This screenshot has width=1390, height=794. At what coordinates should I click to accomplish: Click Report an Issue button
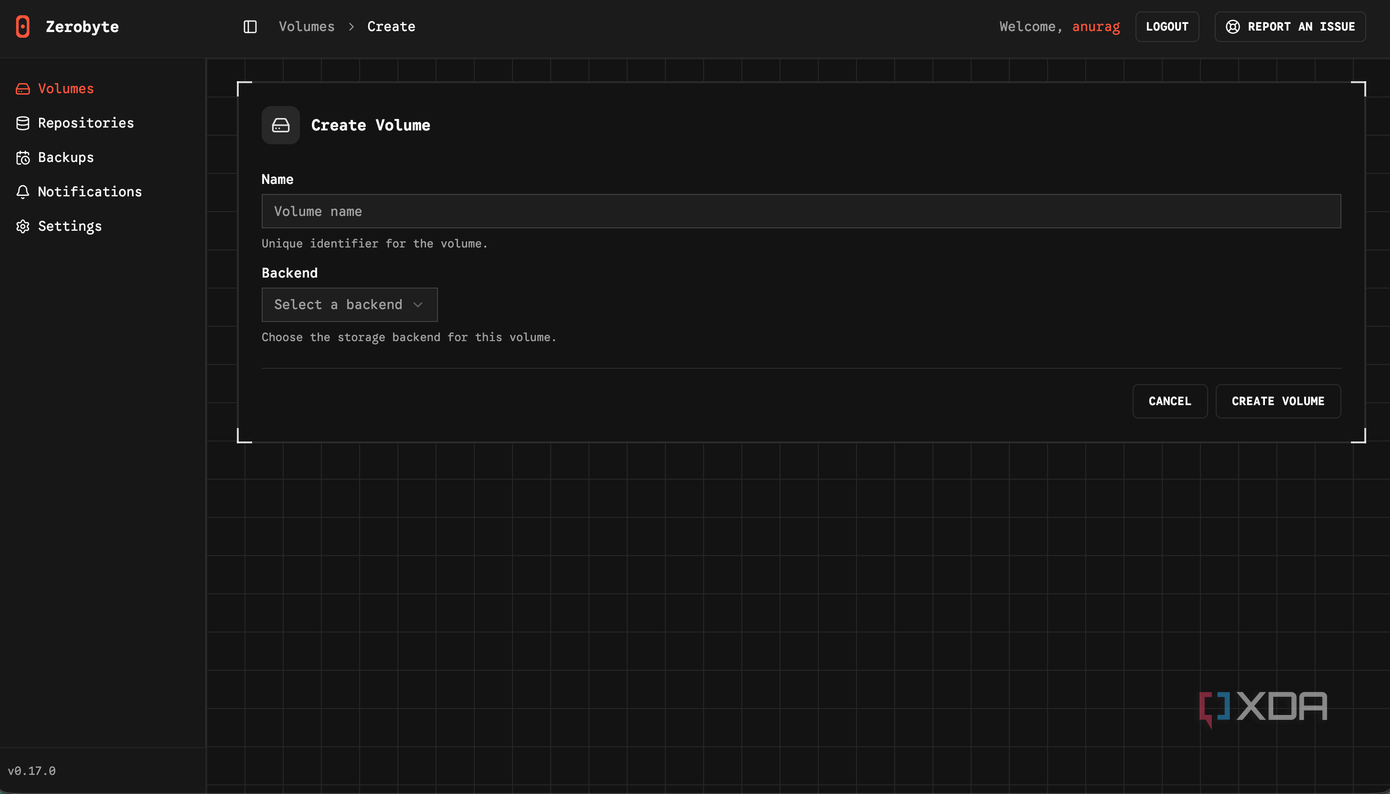click(1290, 27)
